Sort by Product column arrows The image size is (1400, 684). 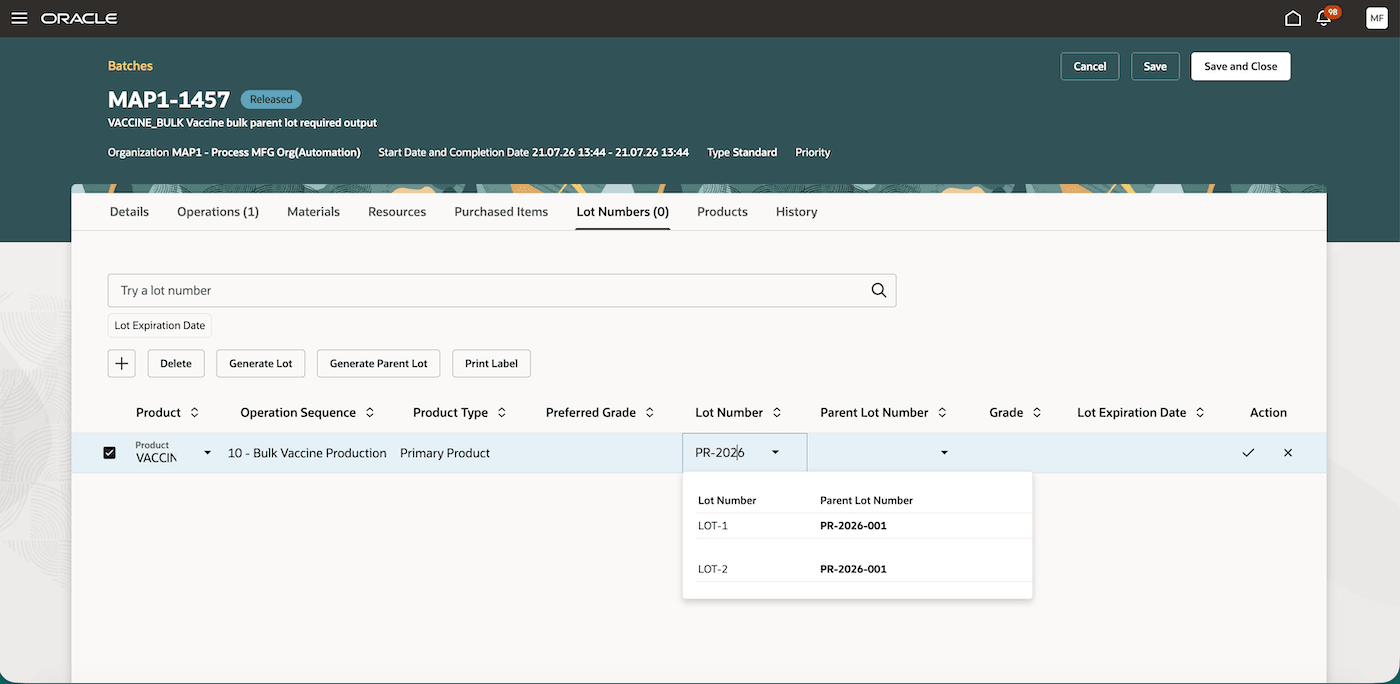(194, 412)
